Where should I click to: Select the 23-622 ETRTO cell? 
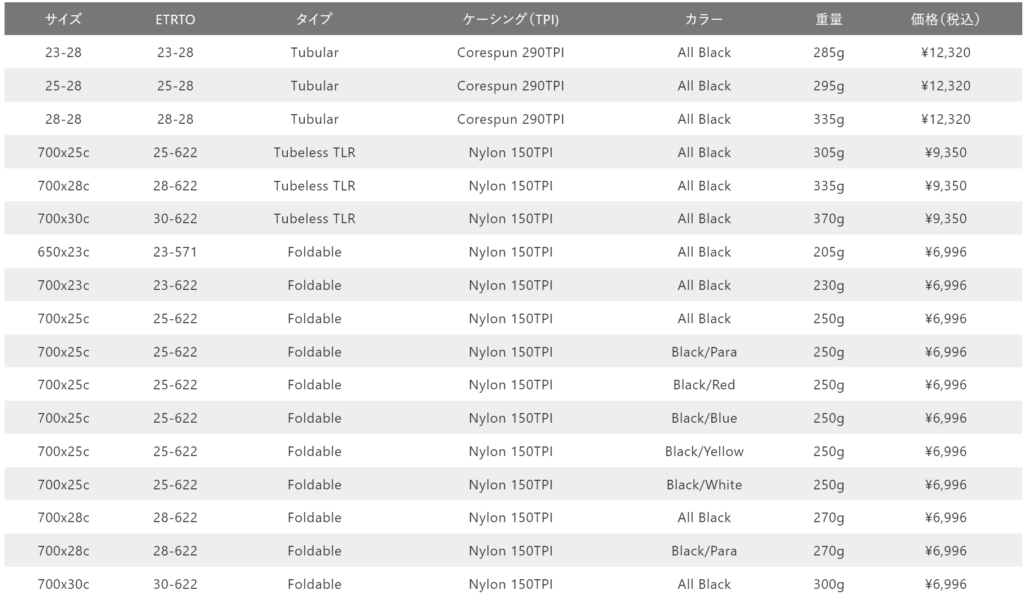click(x=175, y=285)
